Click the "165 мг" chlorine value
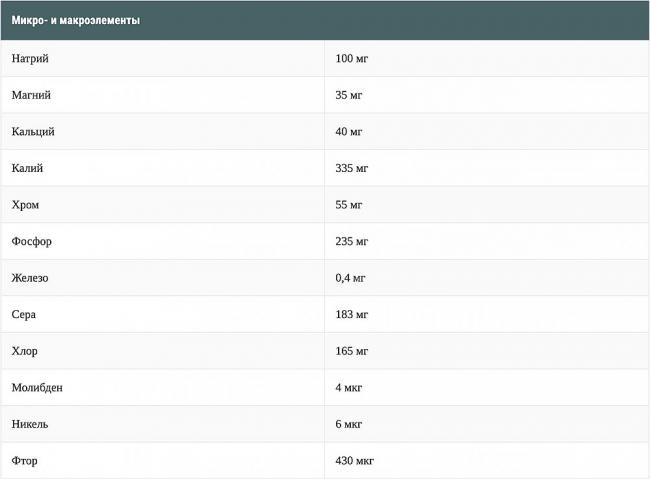 (352, 351)
